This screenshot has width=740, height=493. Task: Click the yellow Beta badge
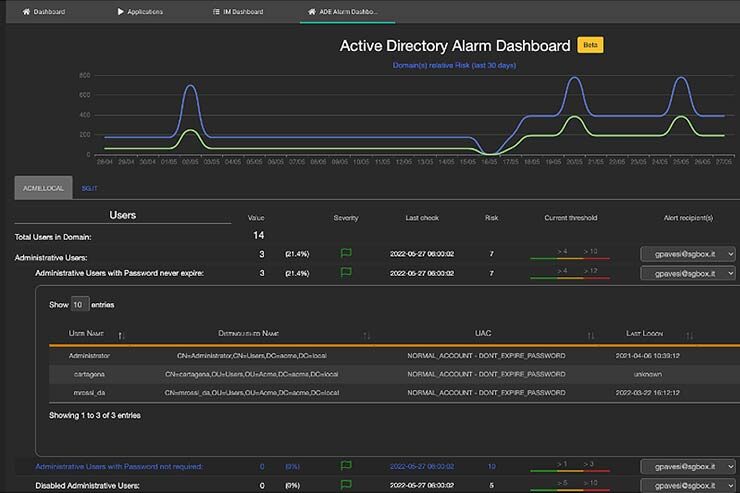[590, 45]
